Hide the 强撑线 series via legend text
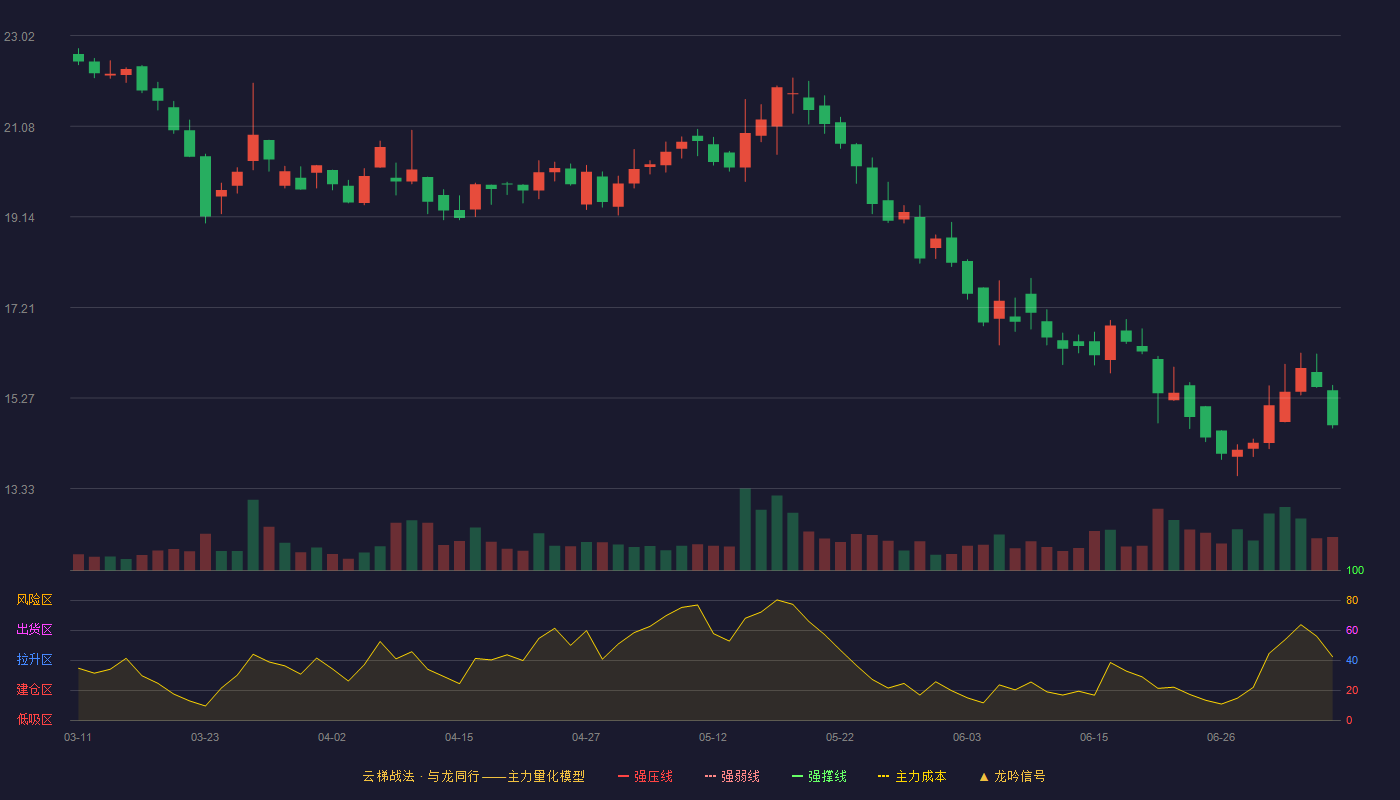The width and height of the screenshot is (1400, 800). (827, 776)
